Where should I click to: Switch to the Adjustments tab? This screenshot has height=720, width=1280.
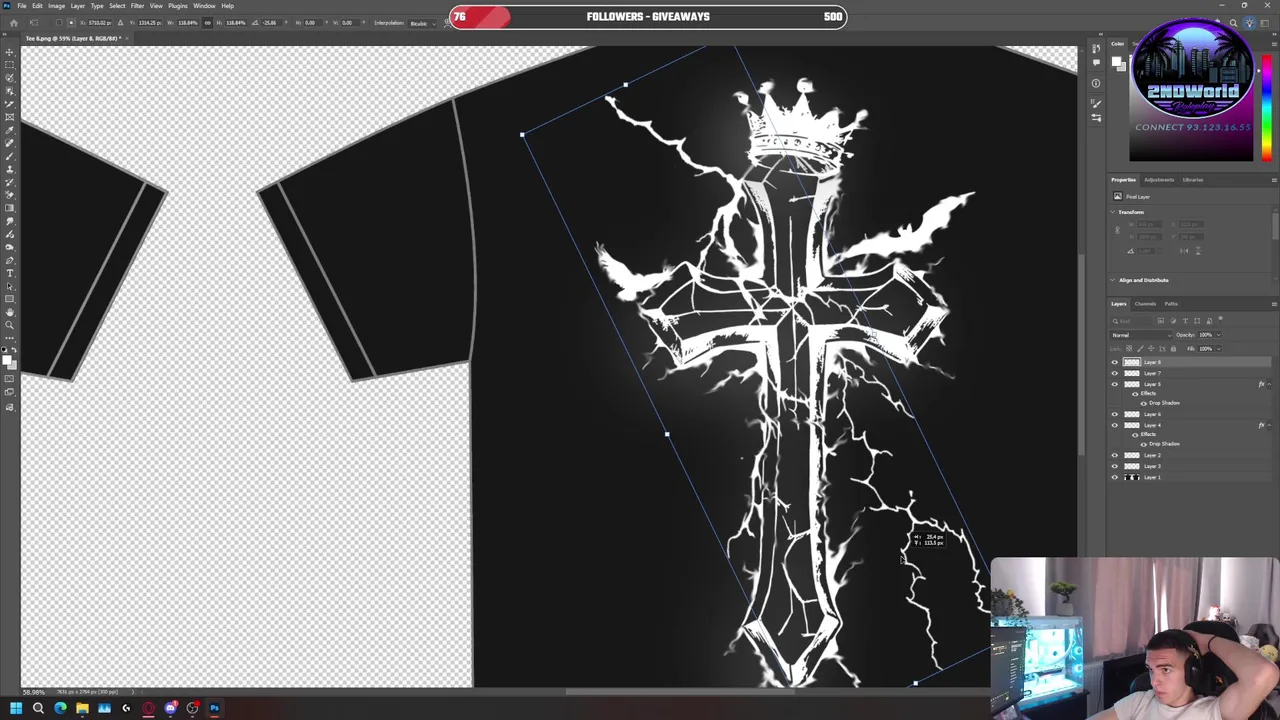[1159, 180]
